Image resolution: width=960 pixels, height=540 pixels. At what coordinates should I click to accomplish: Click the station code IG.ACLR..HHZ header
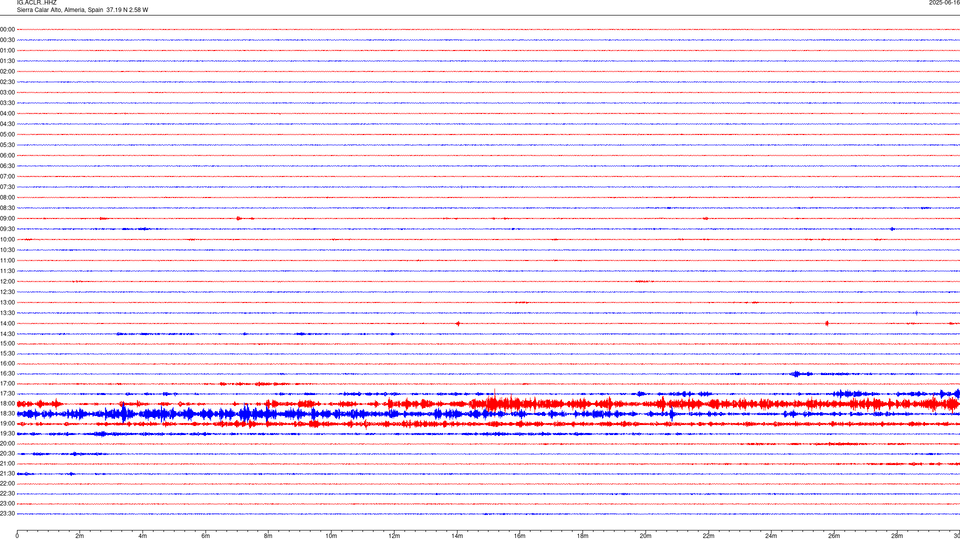[36, 2]
